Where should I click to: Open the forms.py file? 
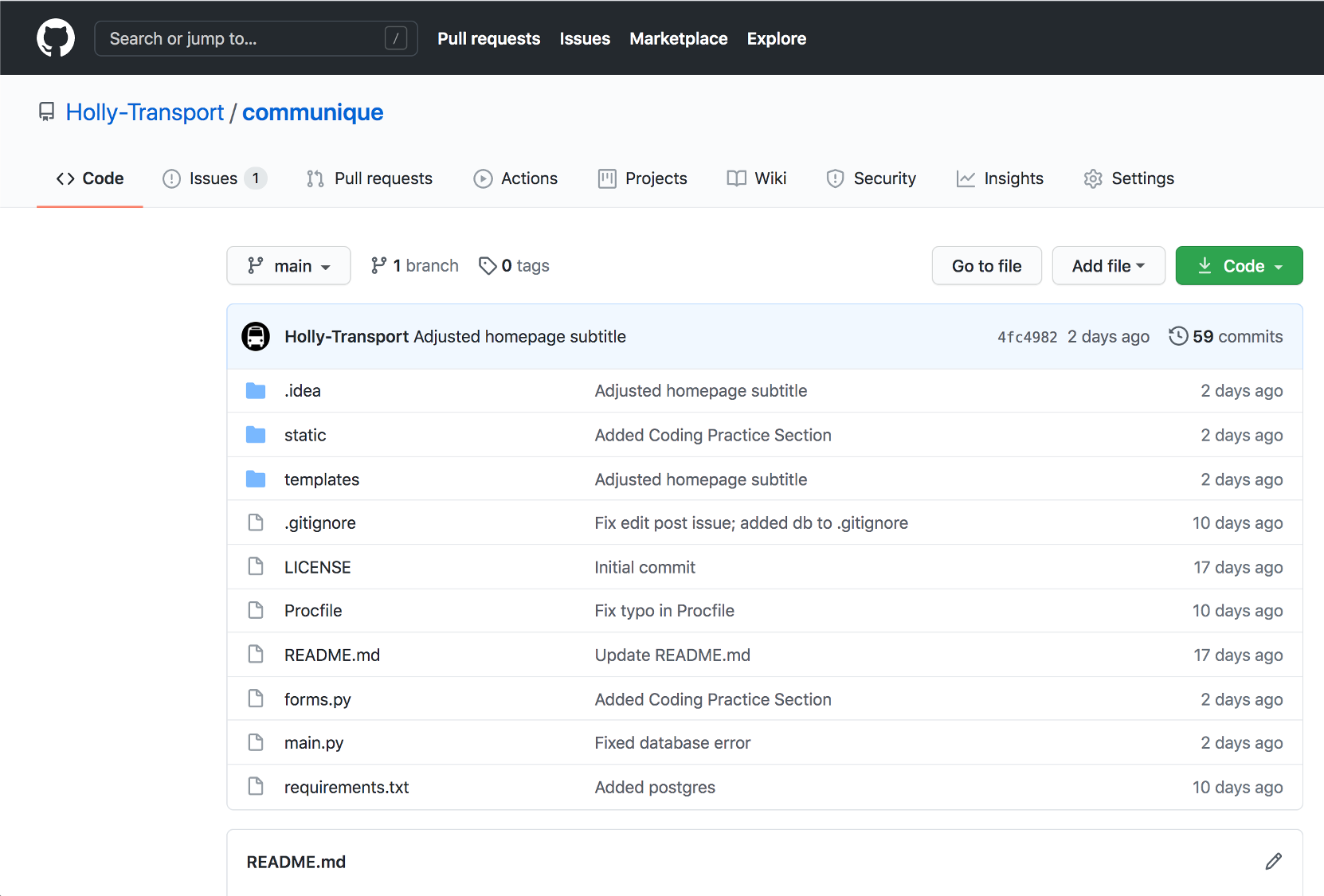click(x=318, y=698)
